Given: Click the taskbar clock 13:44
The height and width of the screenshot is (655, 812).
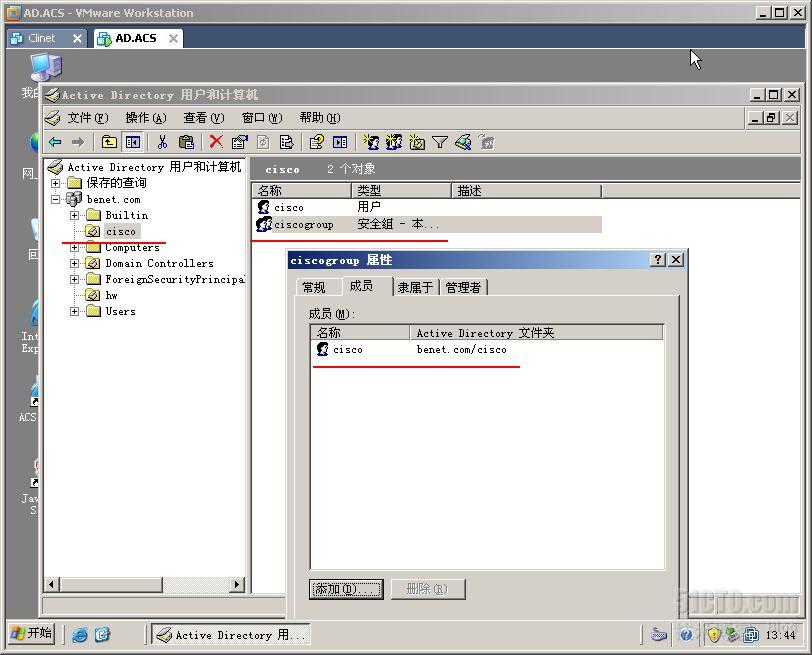Looking at the screenshot, I should [780, 635].
